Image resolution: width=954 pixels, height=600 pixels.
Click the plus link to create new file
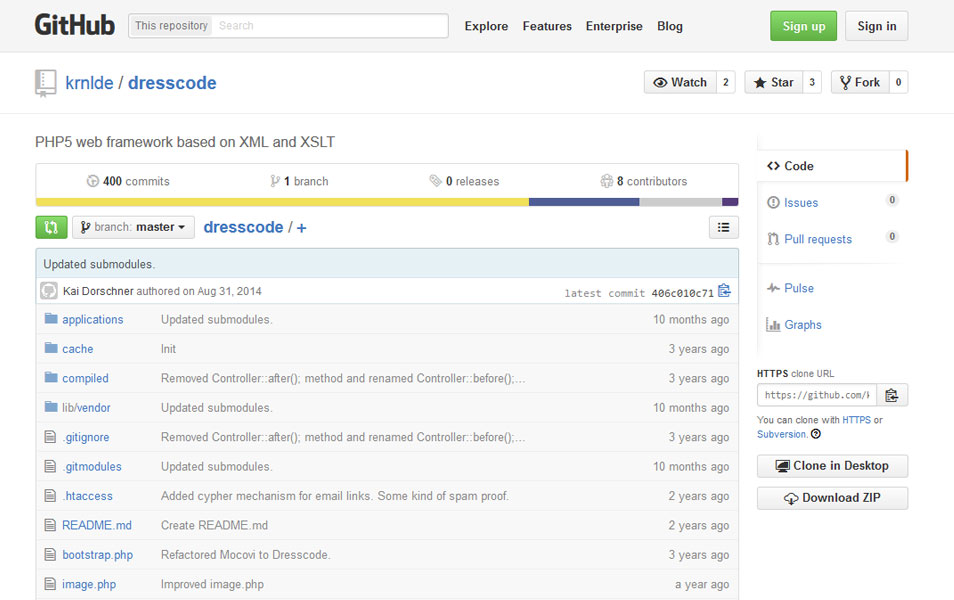point(301,228)
